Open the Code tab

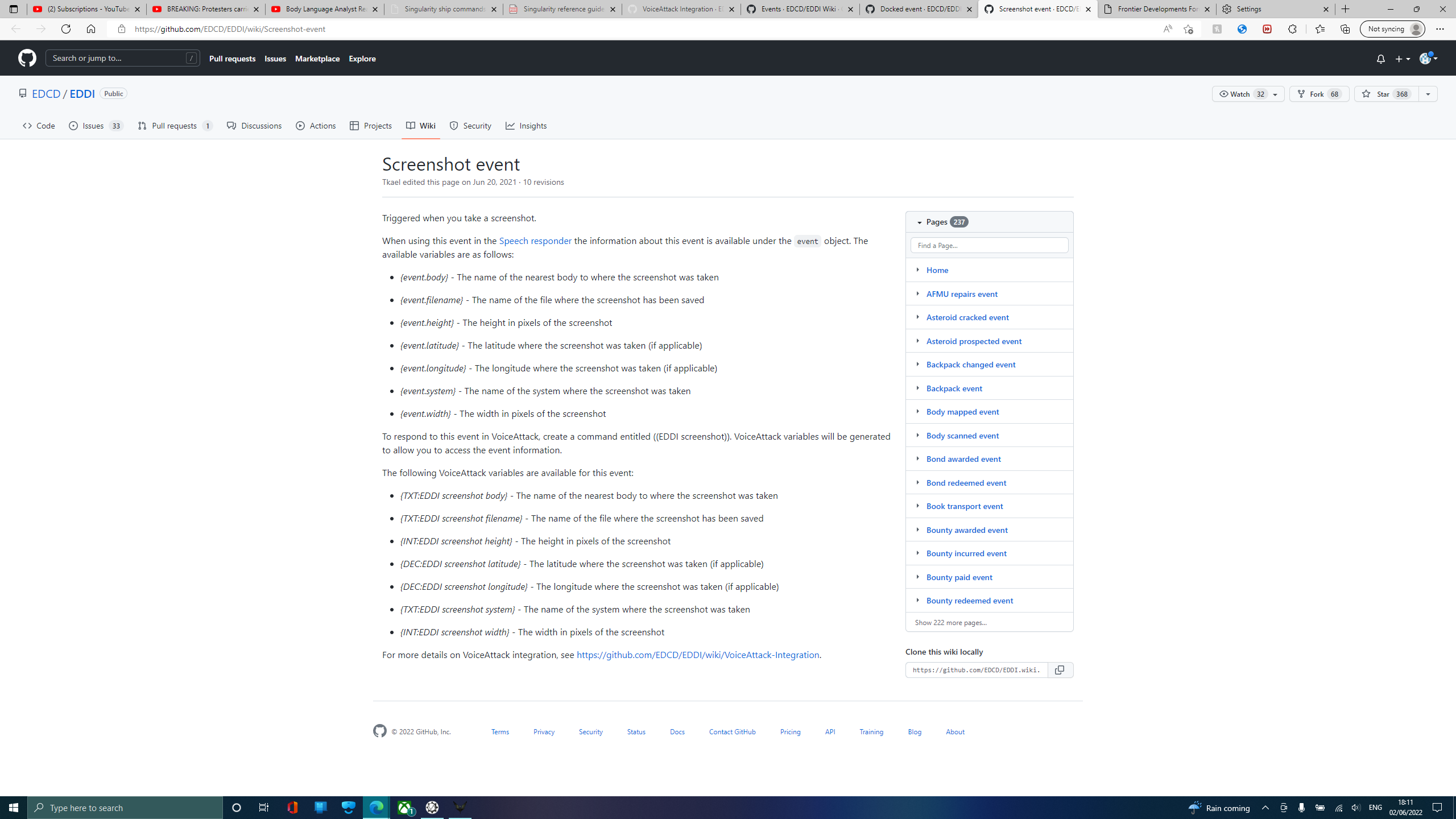coord(39,126)
